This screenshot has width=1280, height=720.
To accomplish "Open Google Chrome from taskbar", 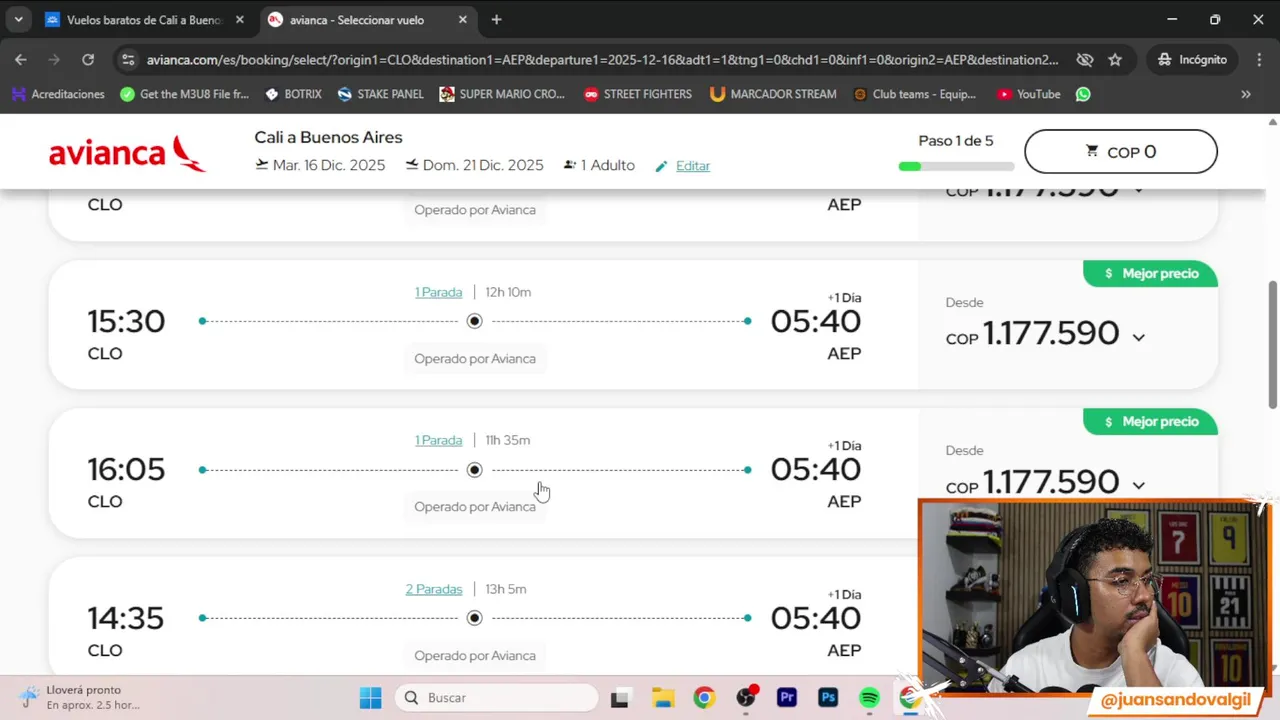I will click(x=704, y=698).
